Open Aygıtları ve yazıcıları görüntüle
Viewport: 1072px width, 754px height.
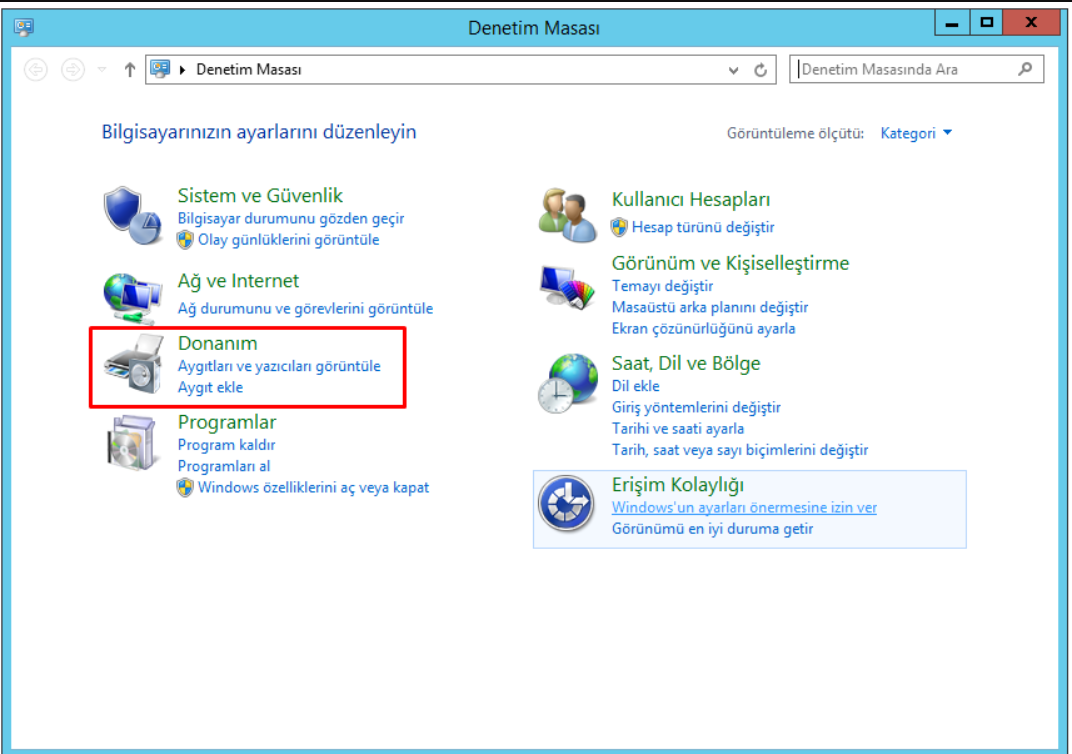click(x=279, y=367)
